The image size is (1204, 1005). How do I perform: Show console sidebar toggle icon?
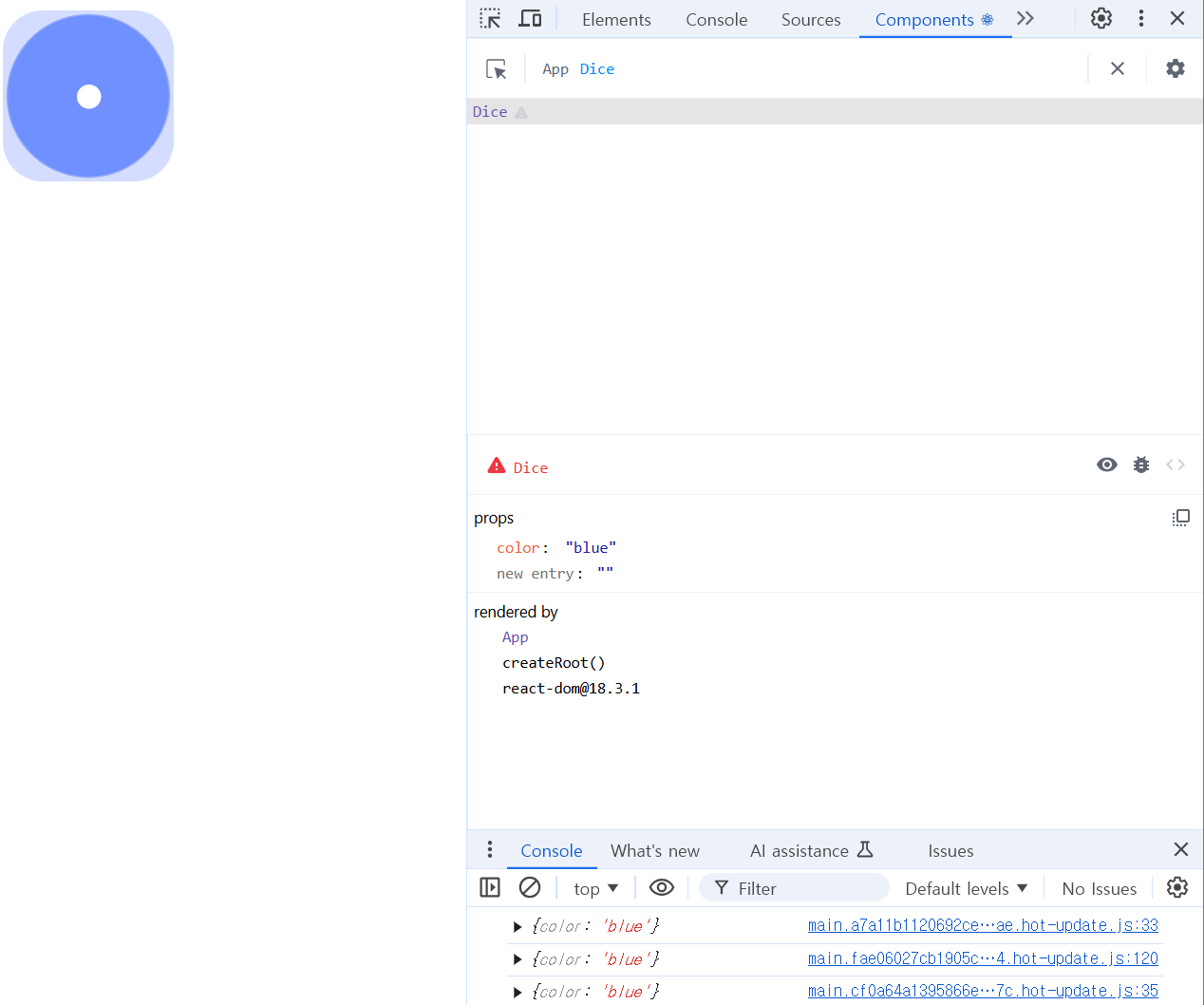(490, 887)
